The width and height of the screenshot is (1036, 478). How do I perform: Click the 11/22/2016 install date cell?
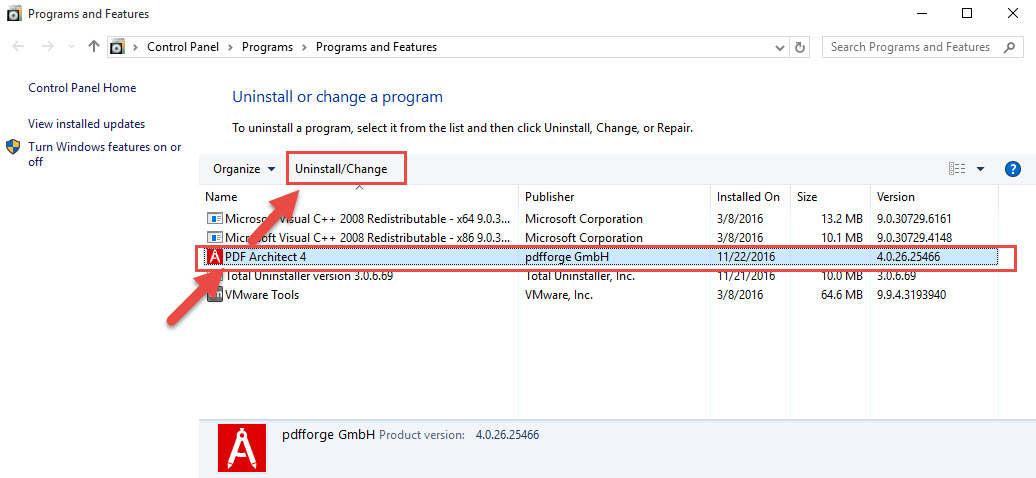click(746, 257)
